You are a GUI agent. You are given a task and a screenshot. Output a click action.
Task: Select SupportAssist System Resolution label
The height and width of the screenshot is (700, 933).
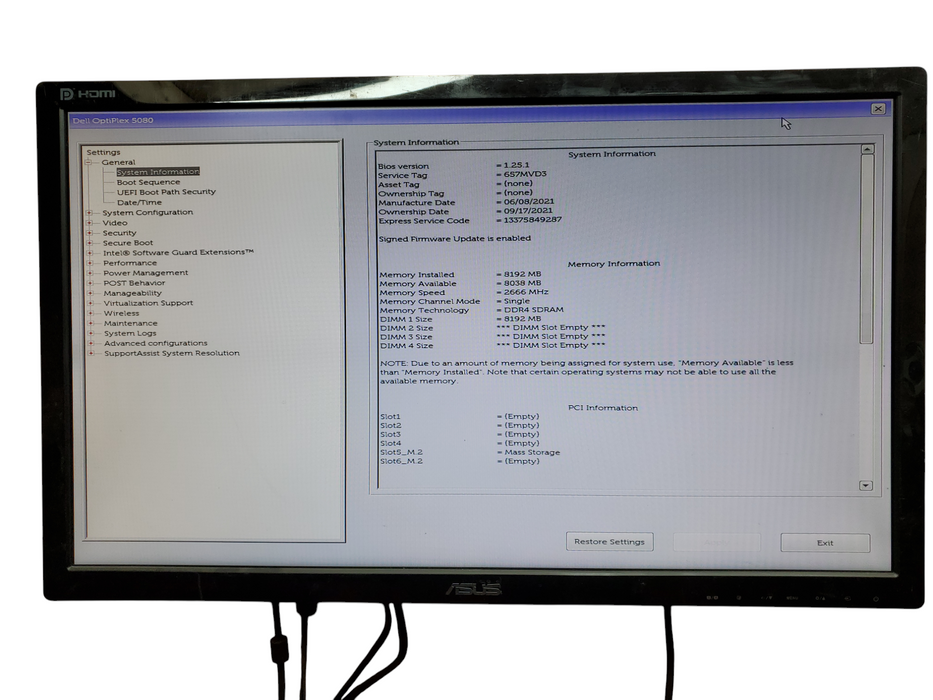click(x=172, y=353)
